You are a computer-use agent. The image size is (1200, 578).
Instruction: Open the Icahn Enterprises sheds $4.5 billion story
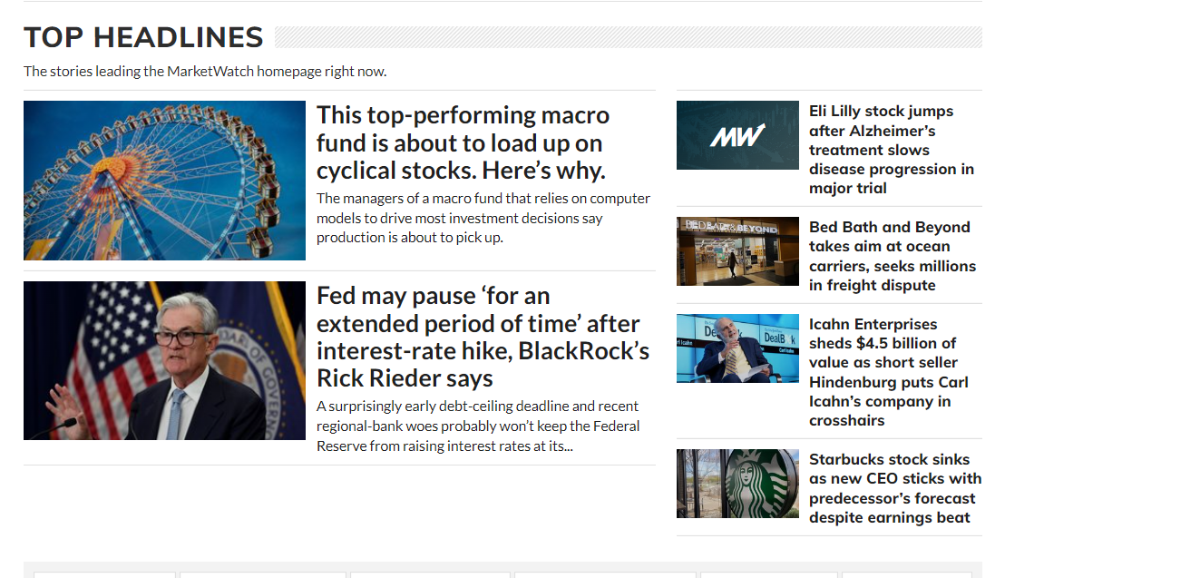tap(889, 372)
